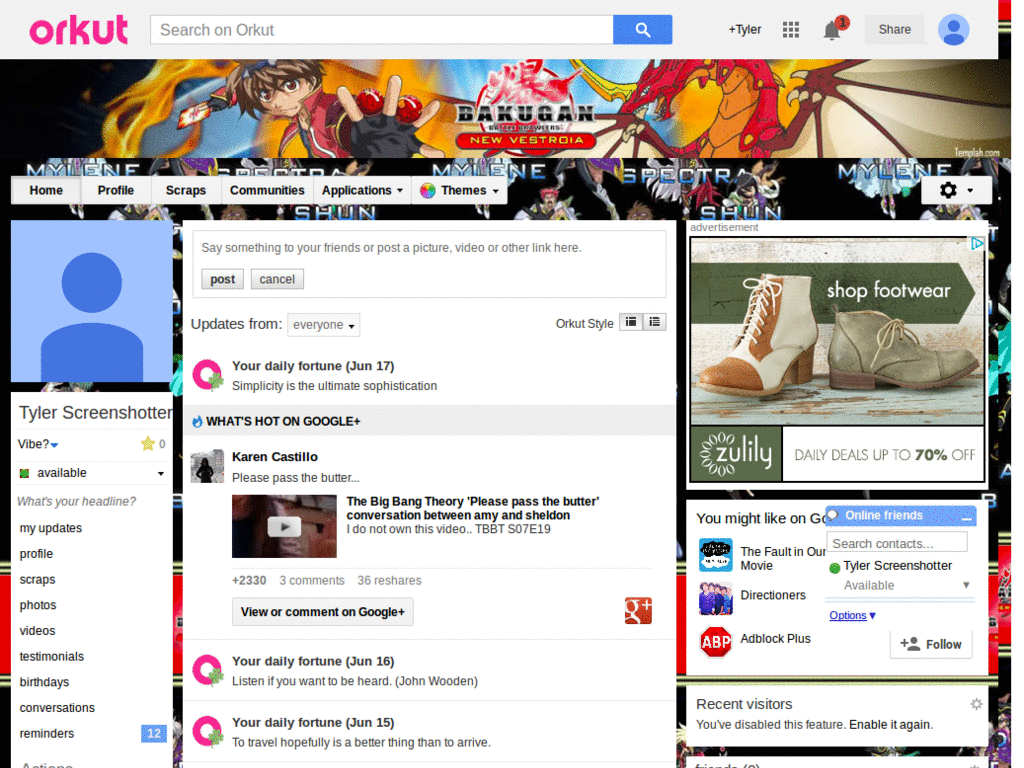
Task: Open the Profile tab
Action: tap(116, 191)
